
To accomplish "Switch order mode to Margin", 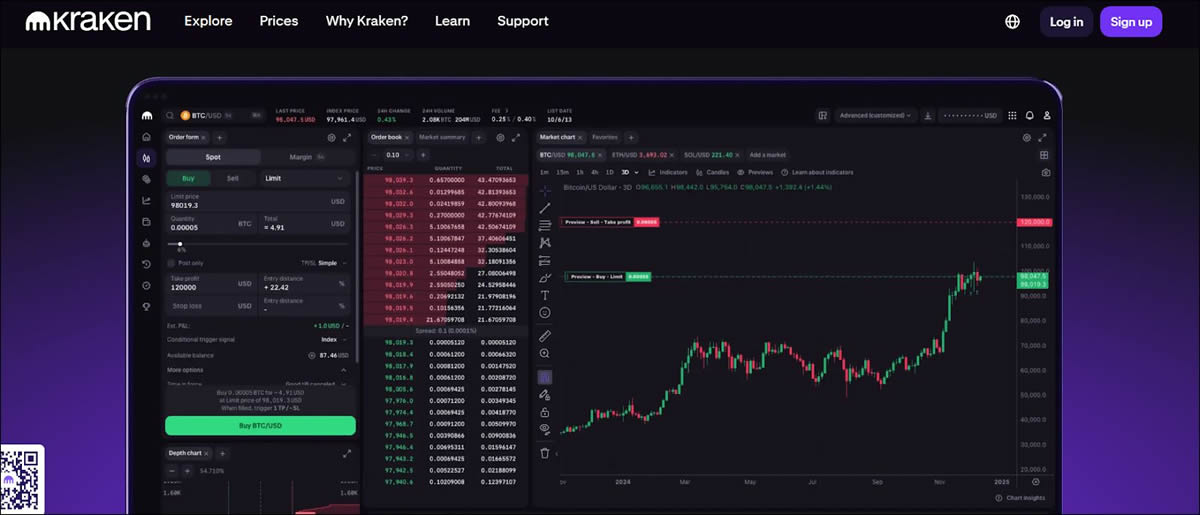I will (301, 157).
